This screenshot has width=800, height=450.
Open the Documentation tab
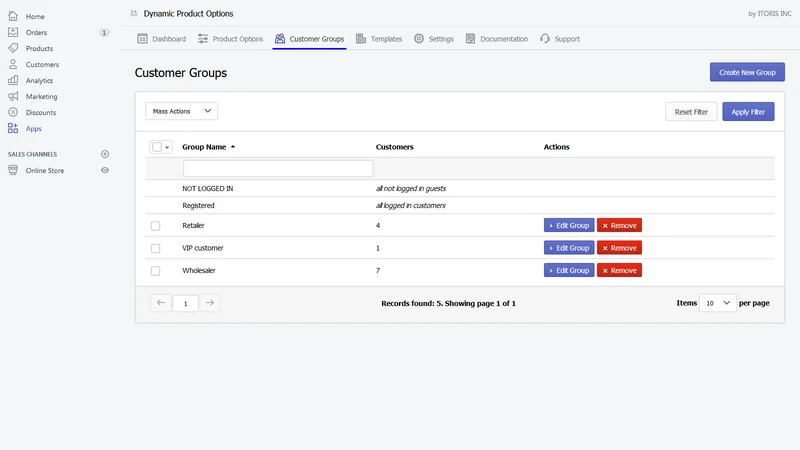coord(497,39)
